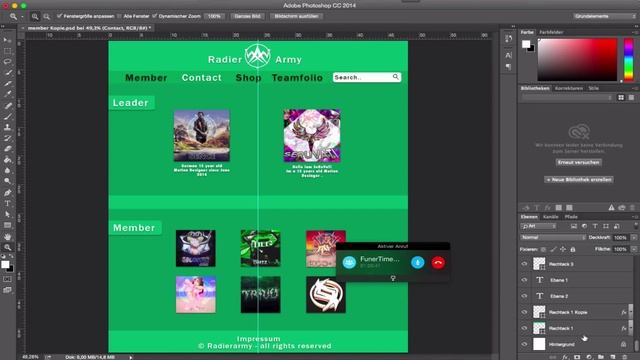Viewport: 640px width, 360px height.
Task: Click the foreground color swatch in toolbar
Action: coord(5,265)
